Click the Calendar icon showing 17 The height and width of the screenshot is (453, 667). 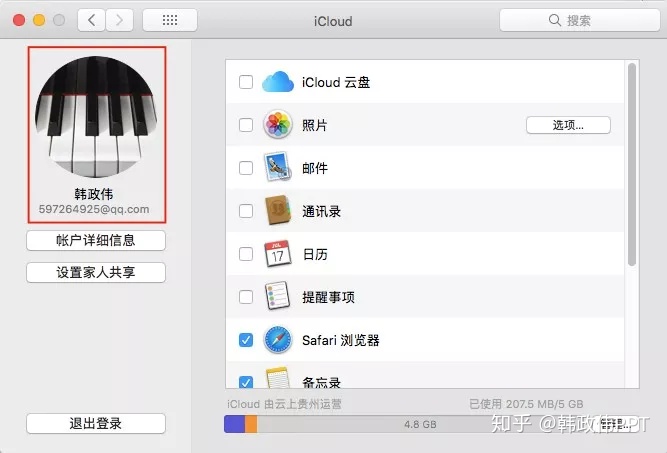[x=278, y=254]
